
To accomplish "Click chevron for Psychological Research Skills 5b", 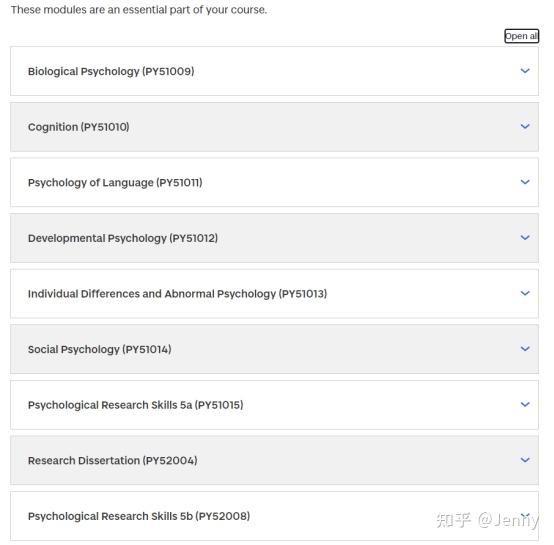I will point(525,515).
